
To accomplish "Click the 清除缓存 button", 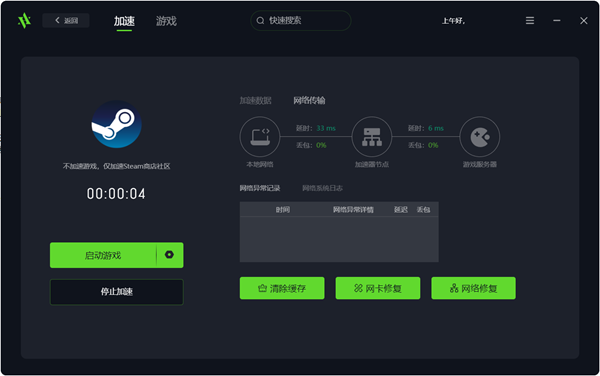I will [282, 288].
